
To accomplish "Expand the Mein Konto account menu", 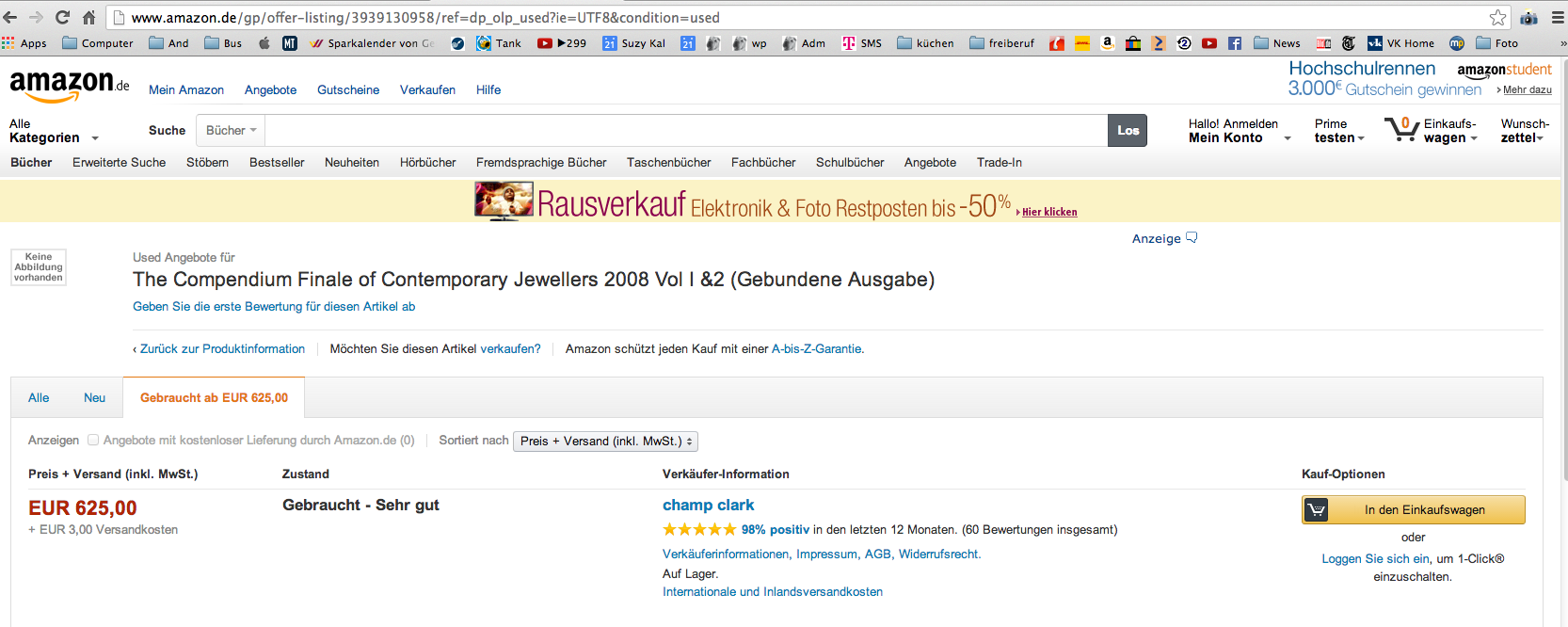I will 1238,137.
